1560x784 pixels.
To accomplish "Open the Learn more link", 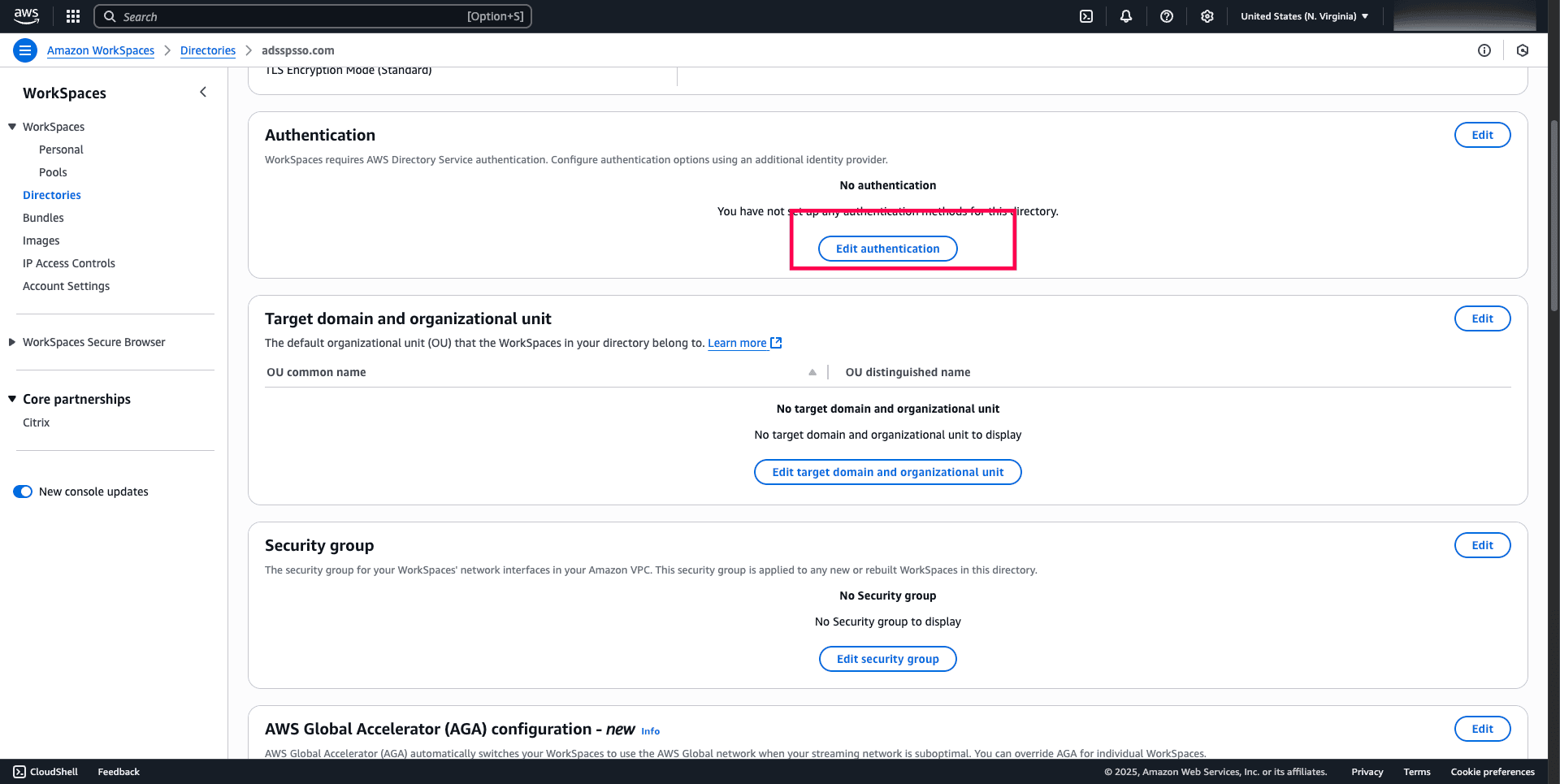I will point(737,343).
